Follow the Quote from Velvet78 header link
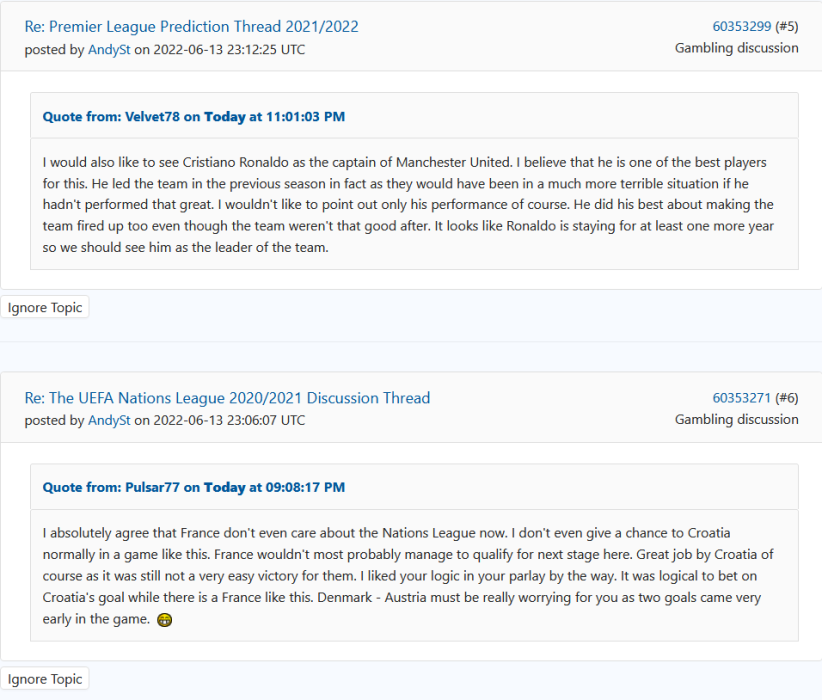 [x=193, y=116]
